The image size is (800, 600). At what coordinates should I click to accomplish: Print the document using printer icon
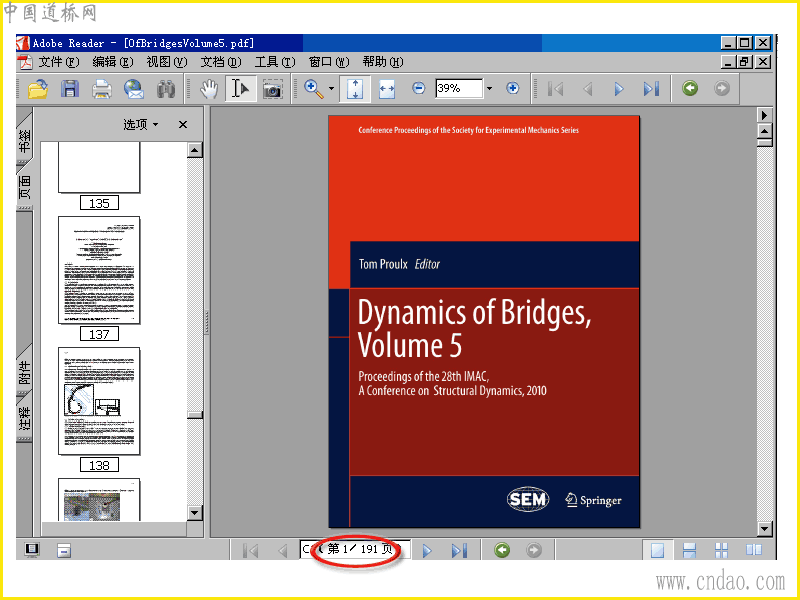click(101, 89)
